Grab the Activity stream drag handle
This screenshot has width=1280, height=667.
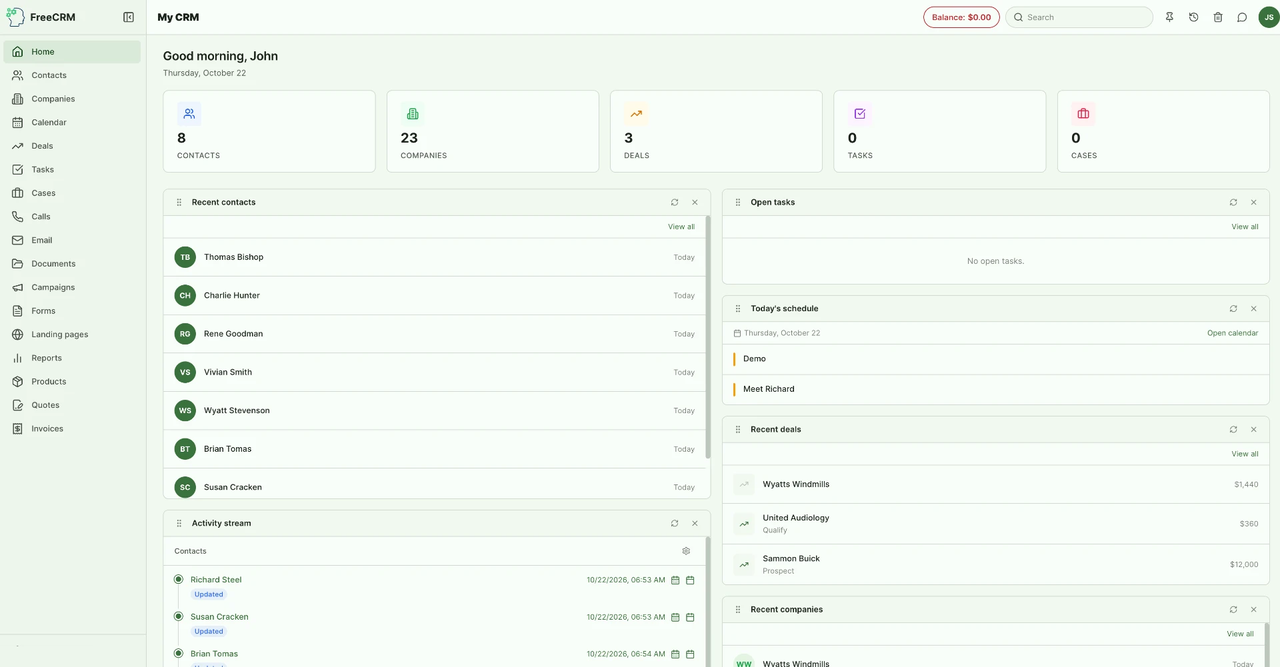179,523
